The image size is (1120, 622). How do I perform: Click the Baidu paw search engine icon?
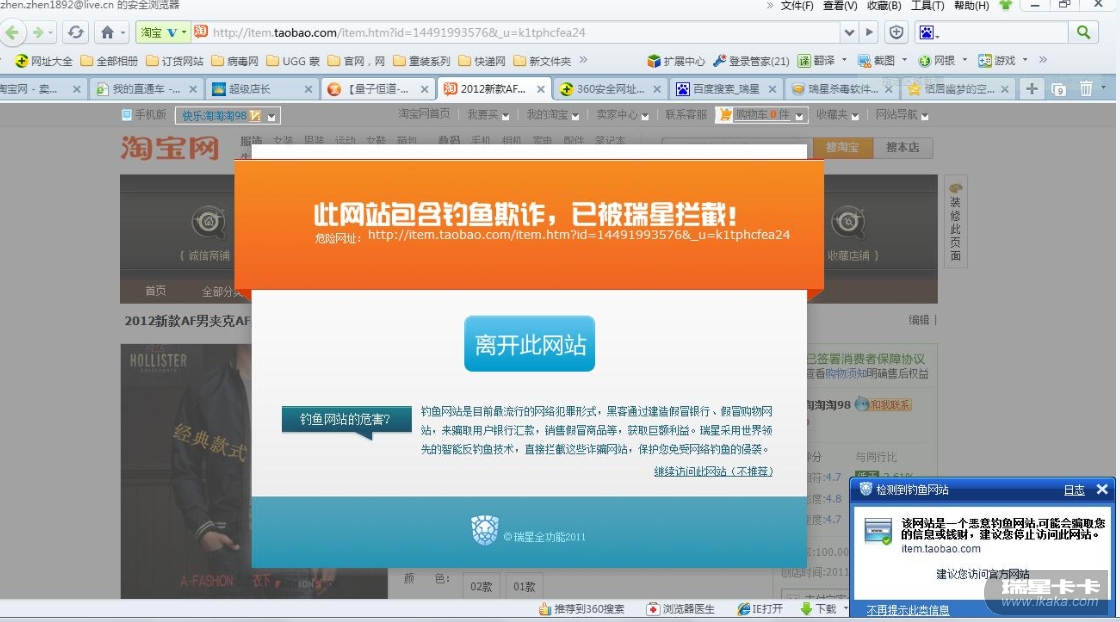pos(926,32)
